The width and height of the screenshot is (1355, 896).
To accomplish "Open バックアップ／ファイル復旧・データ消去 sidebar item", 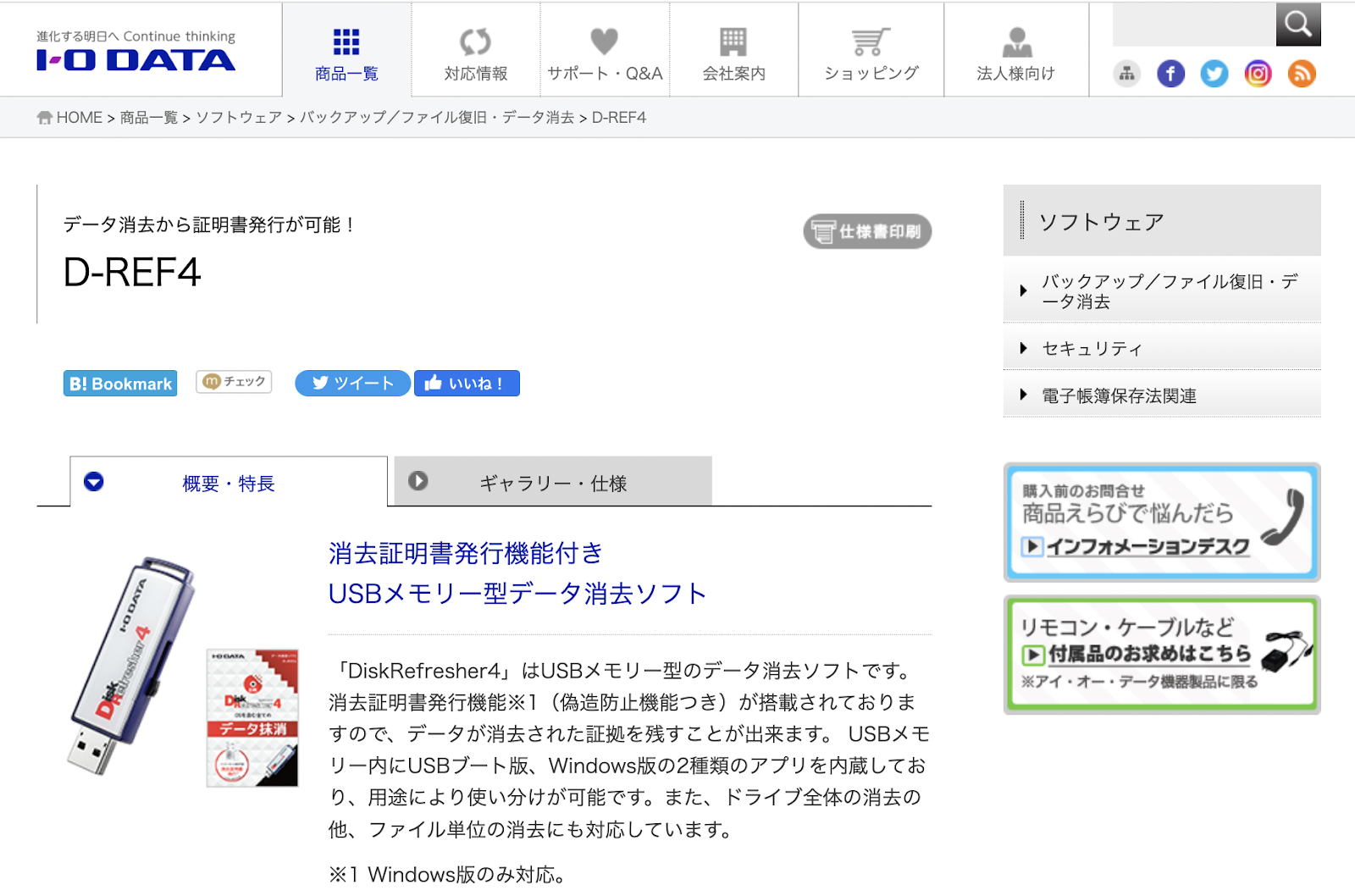I will [x=1162, y=290].
